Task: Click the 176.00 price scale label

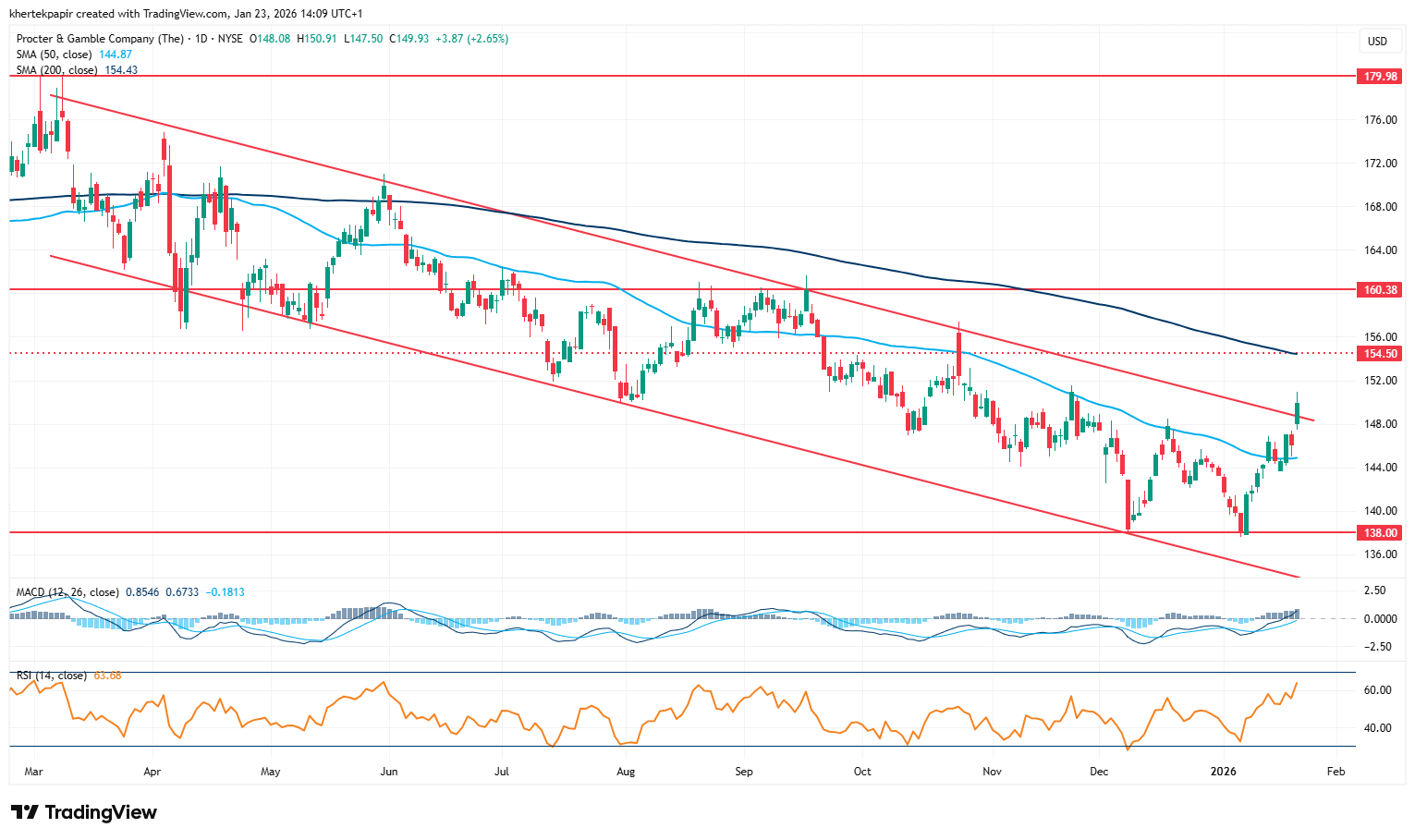Action: [x=1381, y=120]
